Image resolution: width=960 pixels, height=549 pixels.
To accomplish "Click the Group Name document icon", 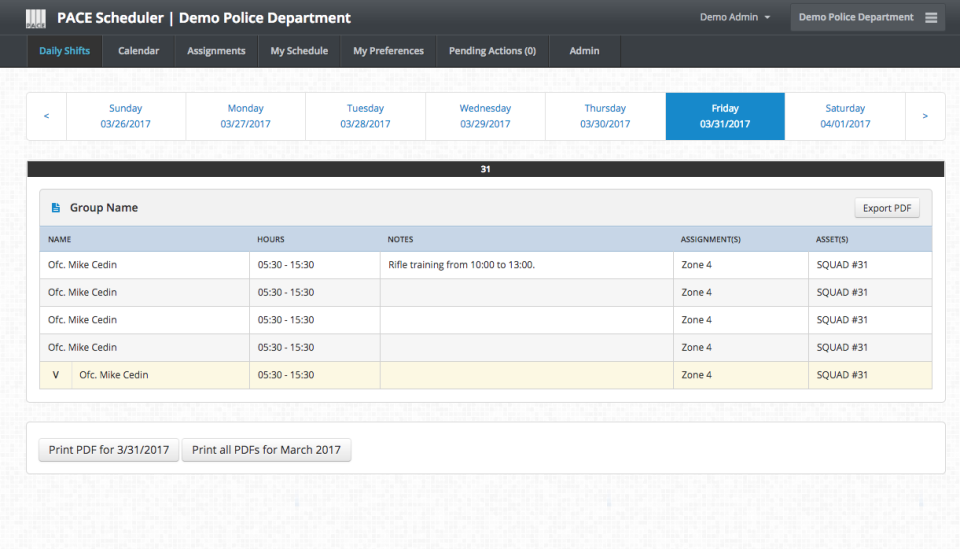I will coord(56,208).
